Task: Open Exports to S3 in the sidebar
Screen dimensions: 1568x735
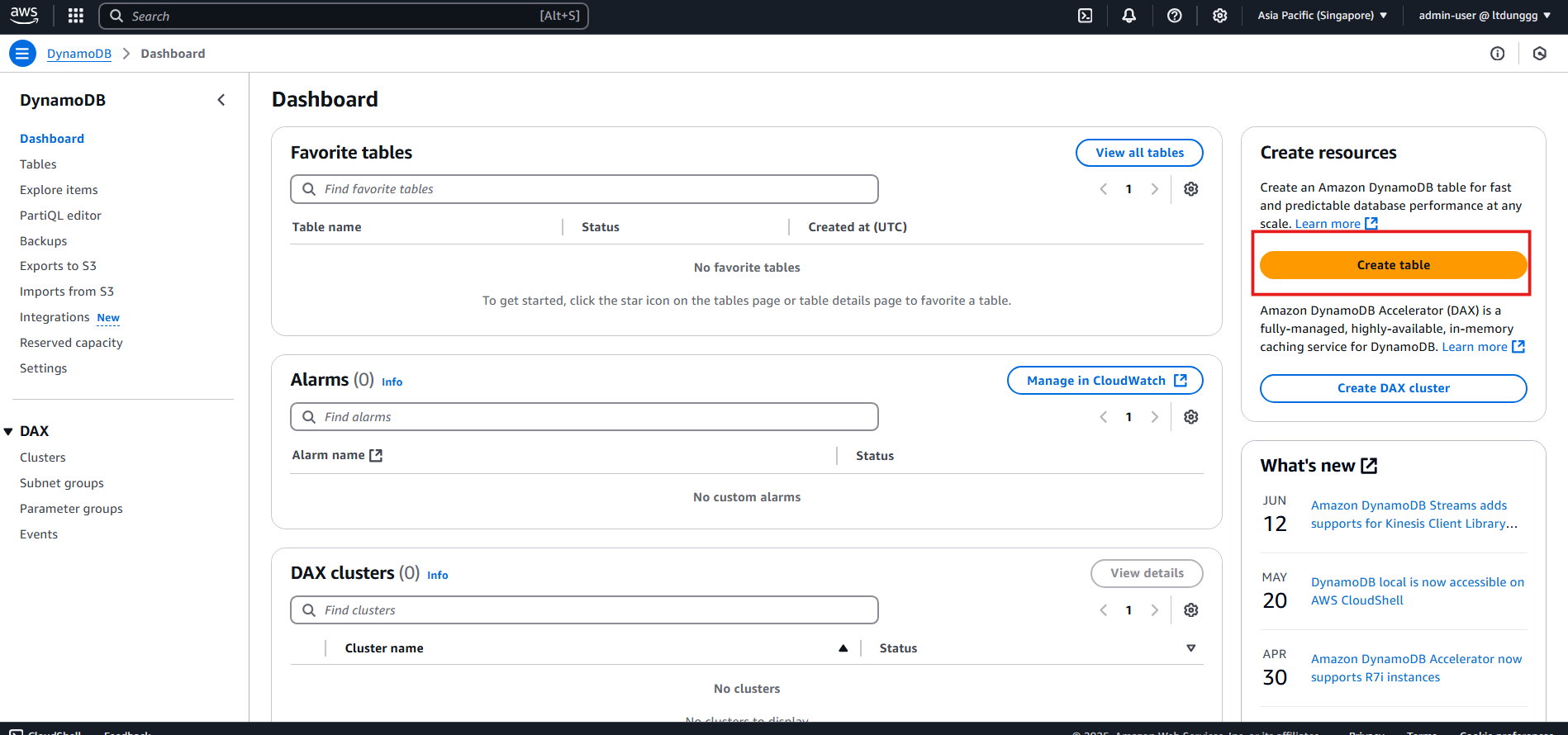Action: coord(58,266)
